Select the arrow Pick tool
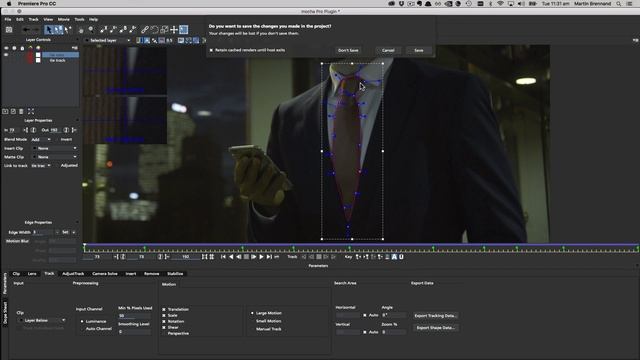 point(49,29)
